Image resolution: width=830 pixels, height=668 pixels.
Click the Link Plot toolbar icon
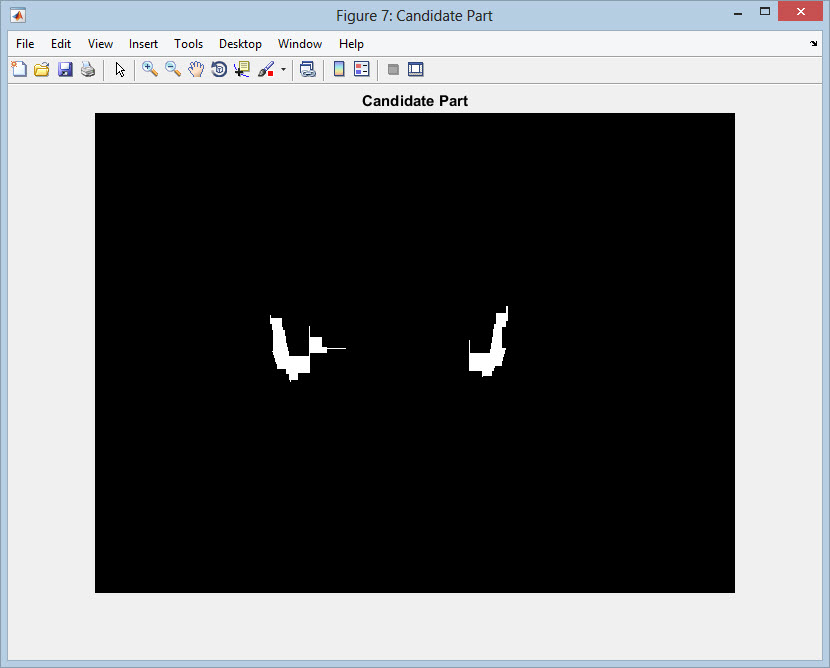click(308, 69)
